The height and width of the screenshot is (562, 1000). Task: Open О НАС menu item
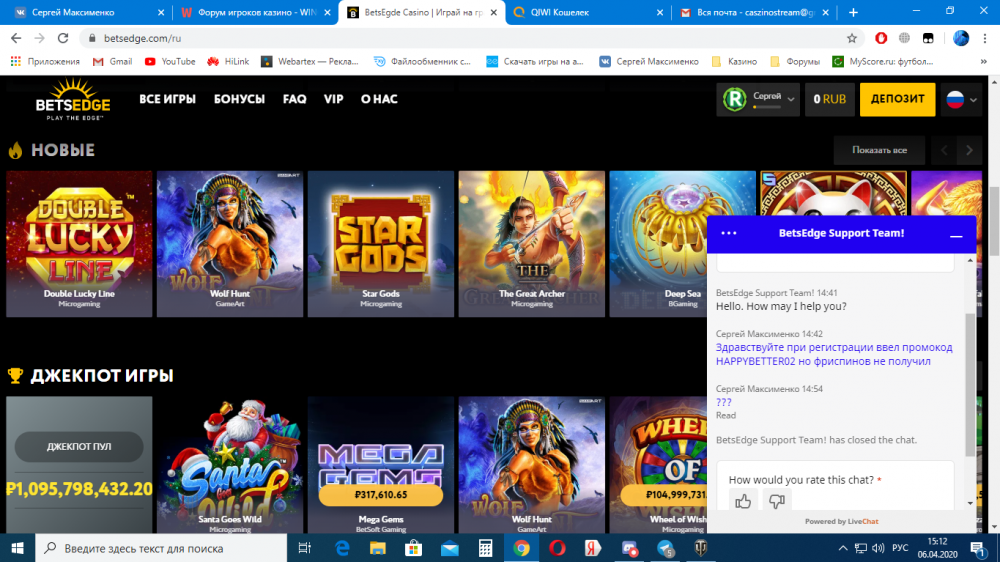[379, 99]
